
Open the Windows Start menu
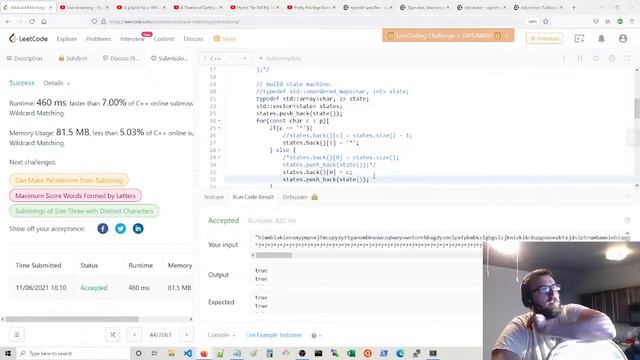point(8,353)
